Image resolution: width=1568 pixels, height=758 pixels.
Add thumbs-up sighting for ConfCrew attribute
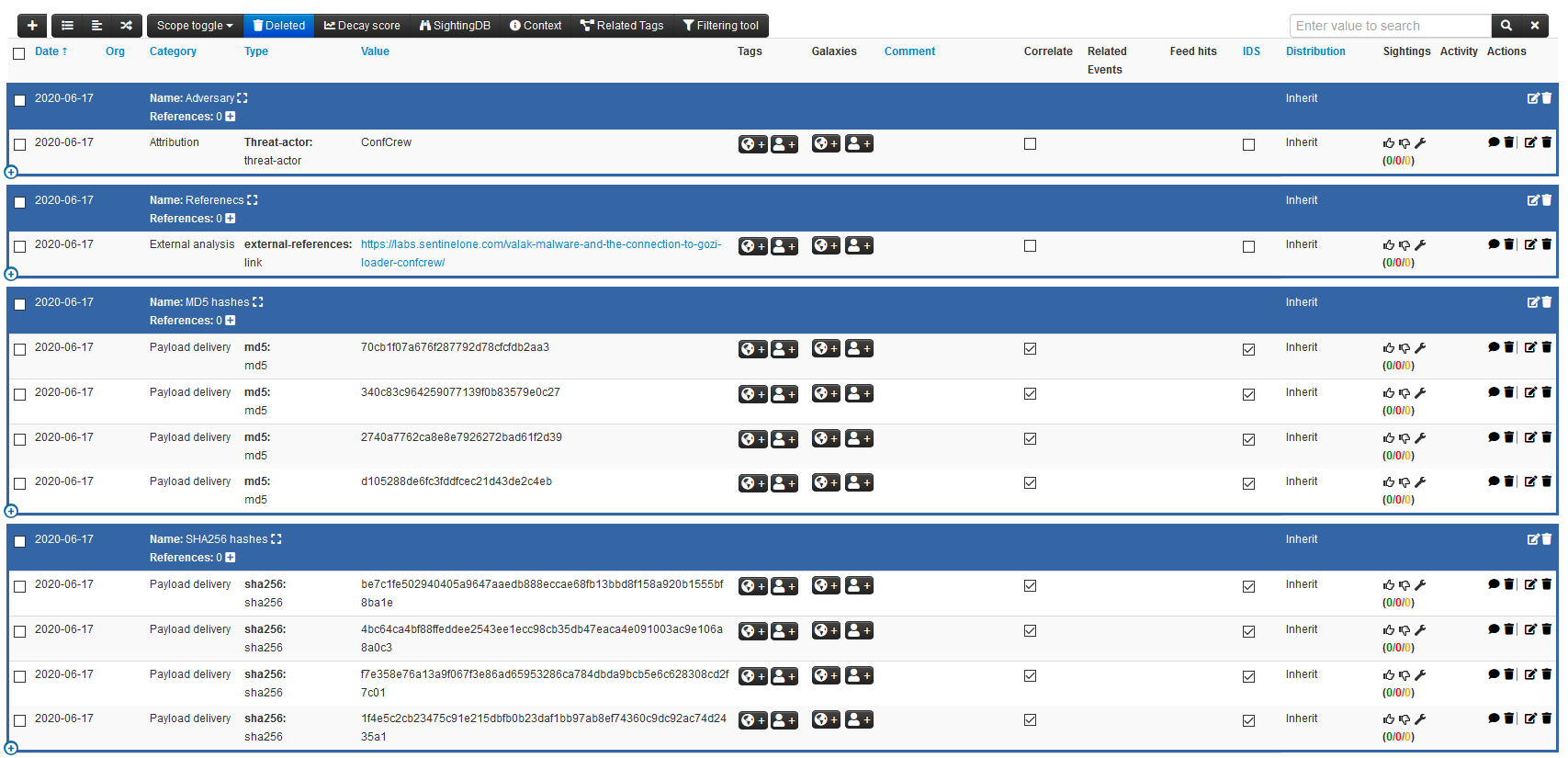[x=1388, y=143]
